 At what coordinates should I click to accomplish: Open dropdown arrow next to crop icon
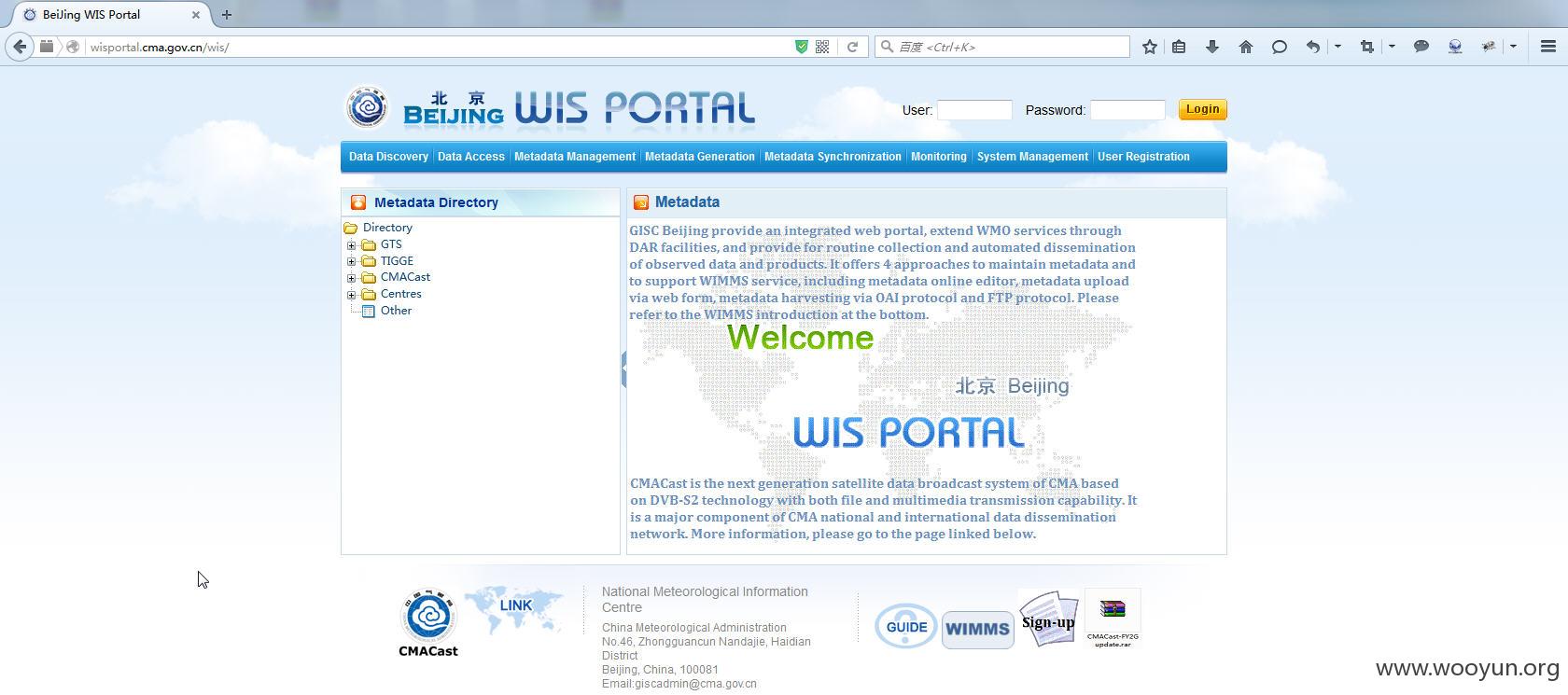tap(1392, 47)
